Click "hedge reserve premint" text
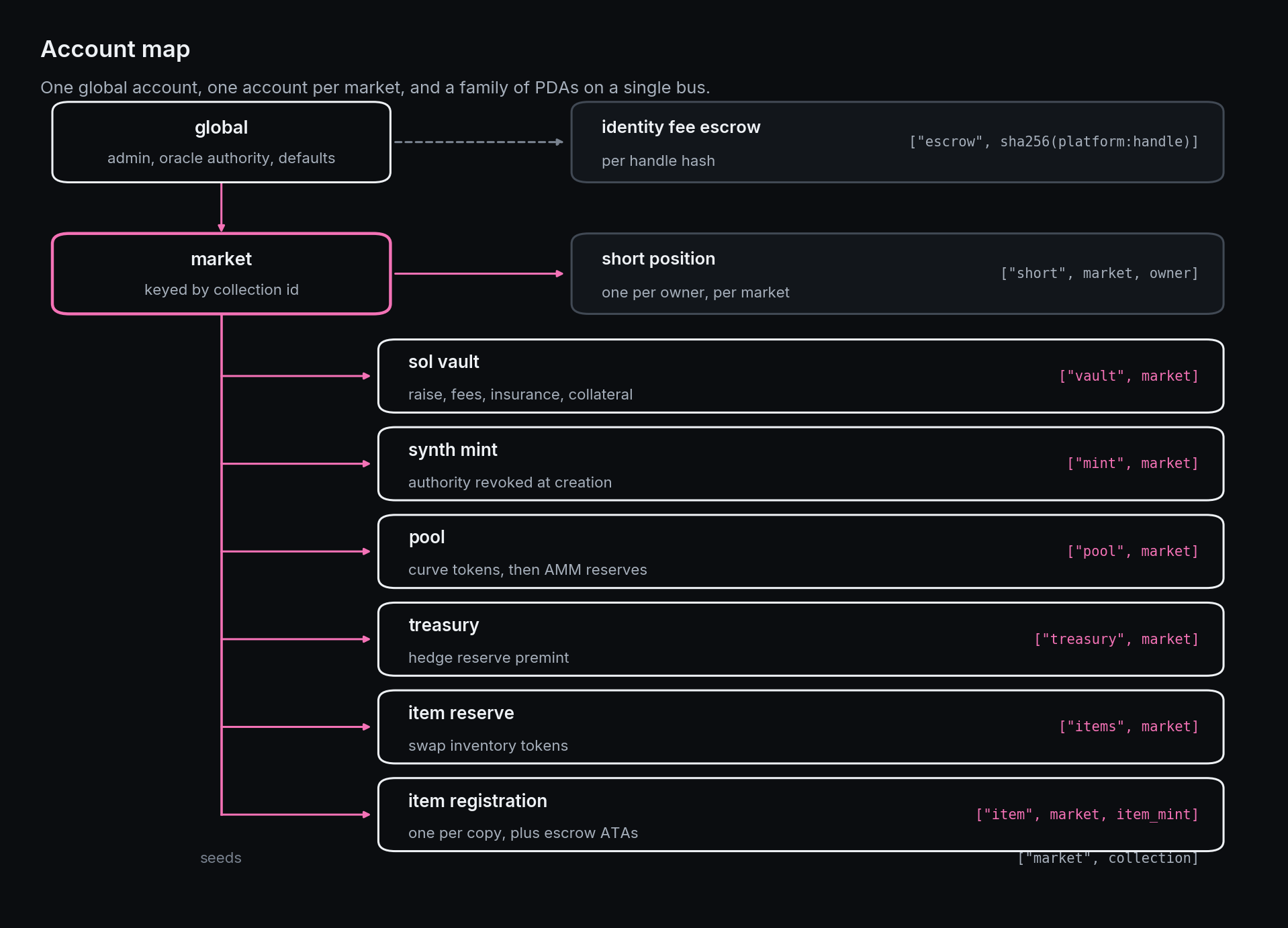 point(488,657)
